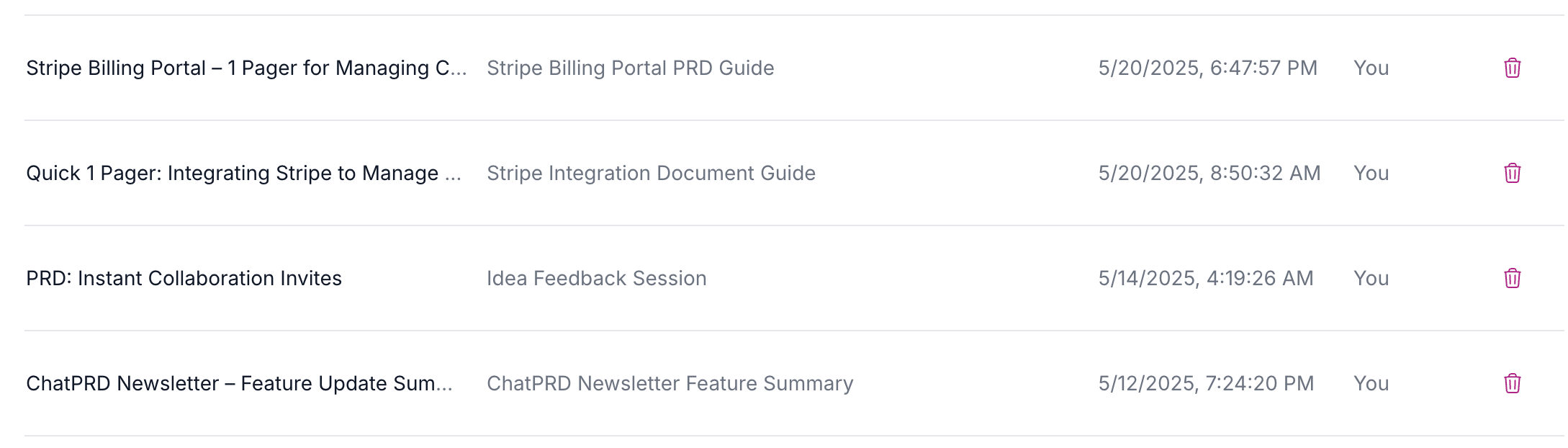This screenshot has height=448, width=1568.
Task: Open ChatPRD Newsletter Feature Summary chat
Action: point(670,383)
